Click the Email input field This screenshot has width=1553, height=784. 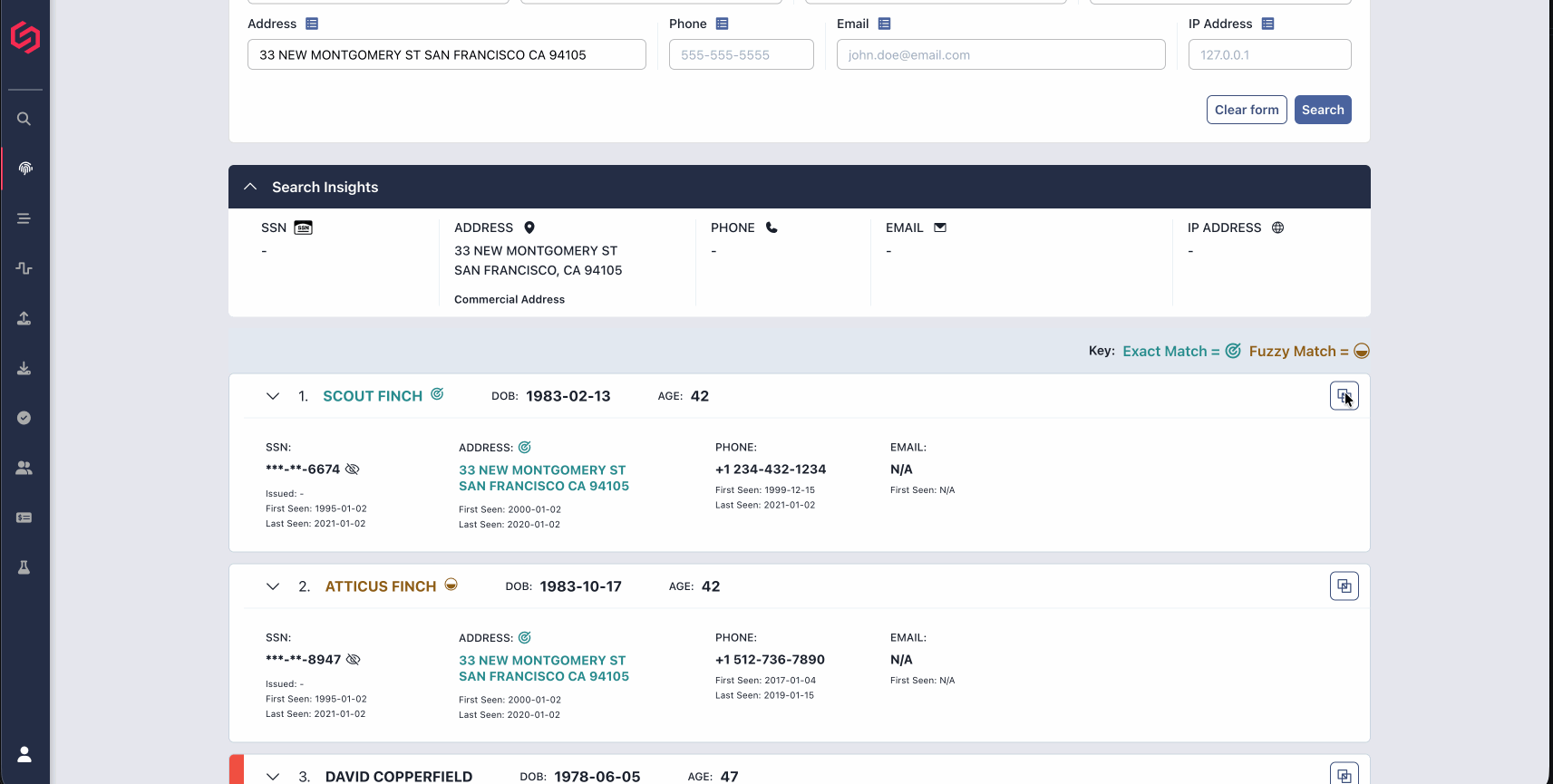click(x=1001, y=54)
